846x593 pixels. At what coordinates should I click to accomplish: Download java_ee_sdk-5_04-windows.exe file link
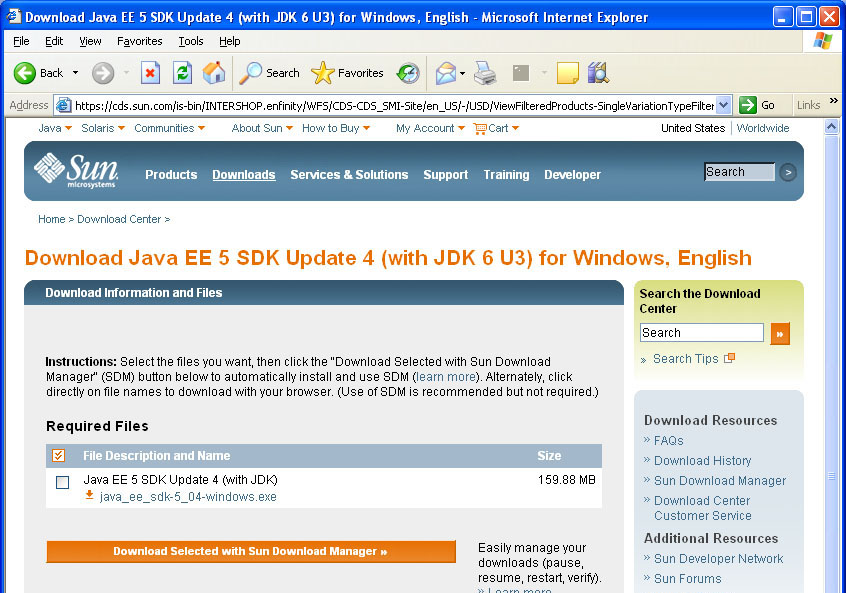[x=188, y=497]
